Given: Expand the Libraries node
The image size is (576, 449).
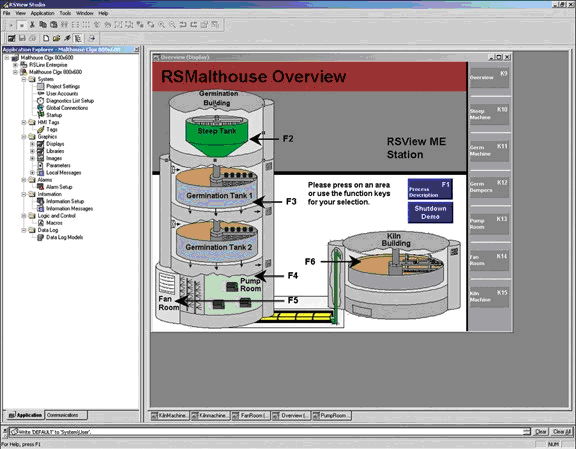Looking at the screenshot, I should 32,151.
